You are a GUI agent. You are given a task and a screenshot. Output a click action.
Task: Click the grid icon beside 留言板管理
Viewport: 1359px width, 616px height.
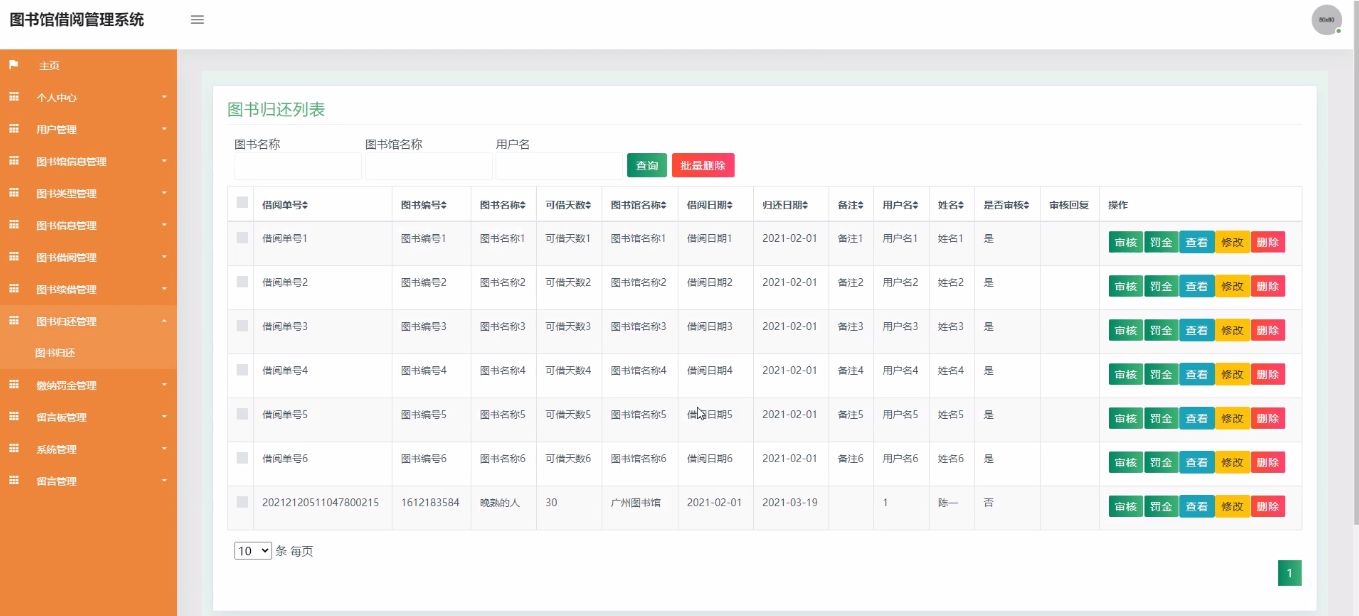[x=14, y=417]
